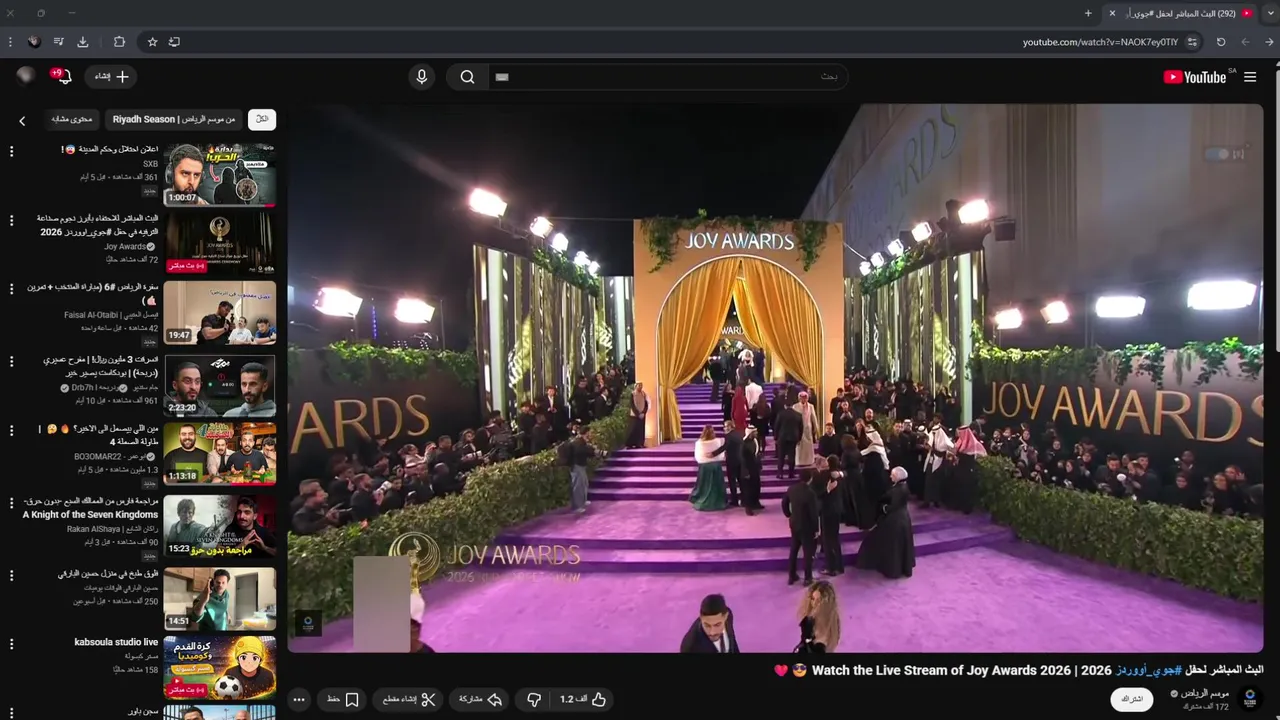Open the Joy Awards live stream thumbnail

click(x=220, y=242)
